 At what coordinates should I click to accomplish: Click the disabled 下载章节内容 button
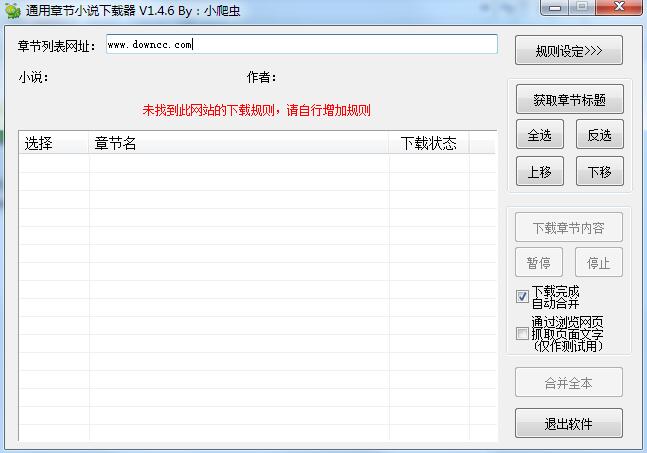(569, 227)
